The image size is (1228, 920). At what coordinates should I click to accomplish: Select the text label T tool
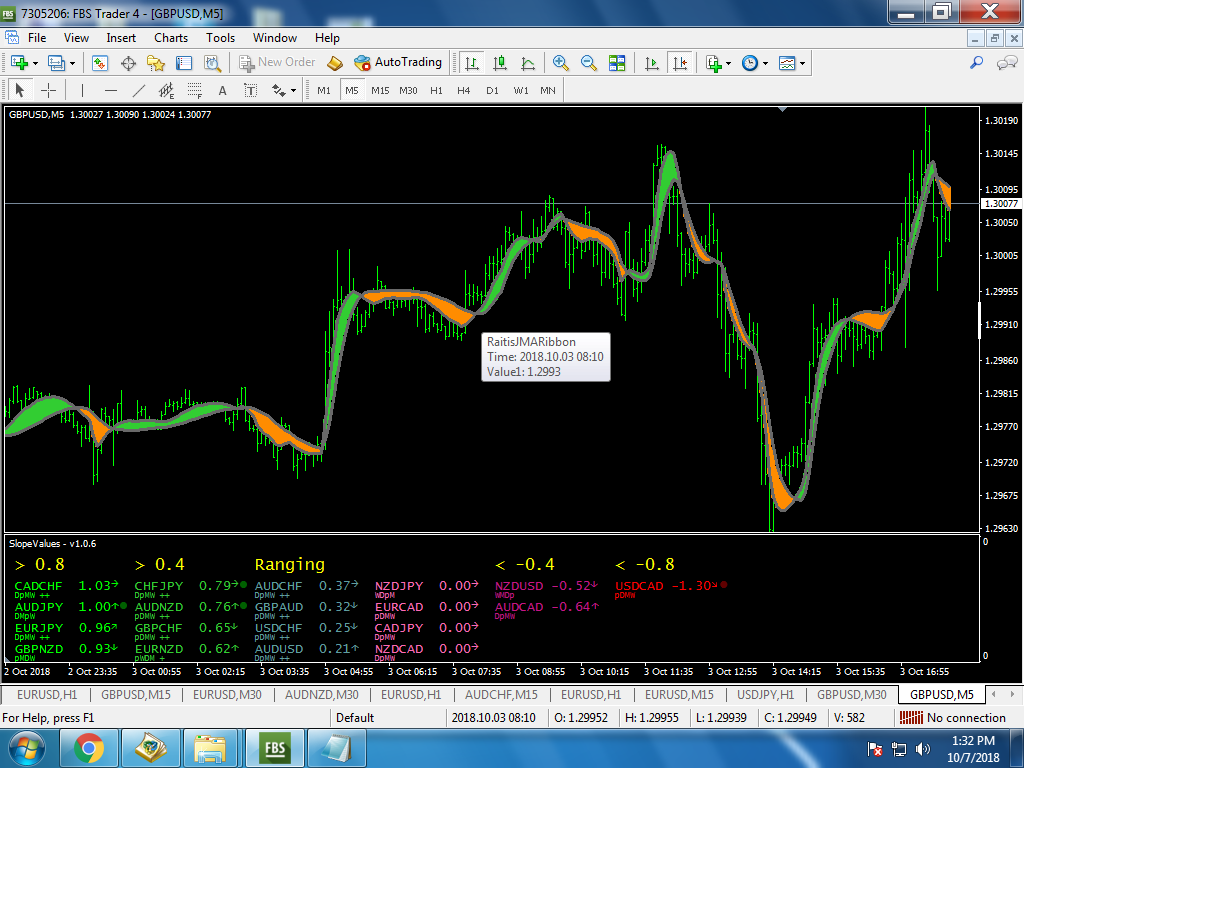click(x=251, y=90)
